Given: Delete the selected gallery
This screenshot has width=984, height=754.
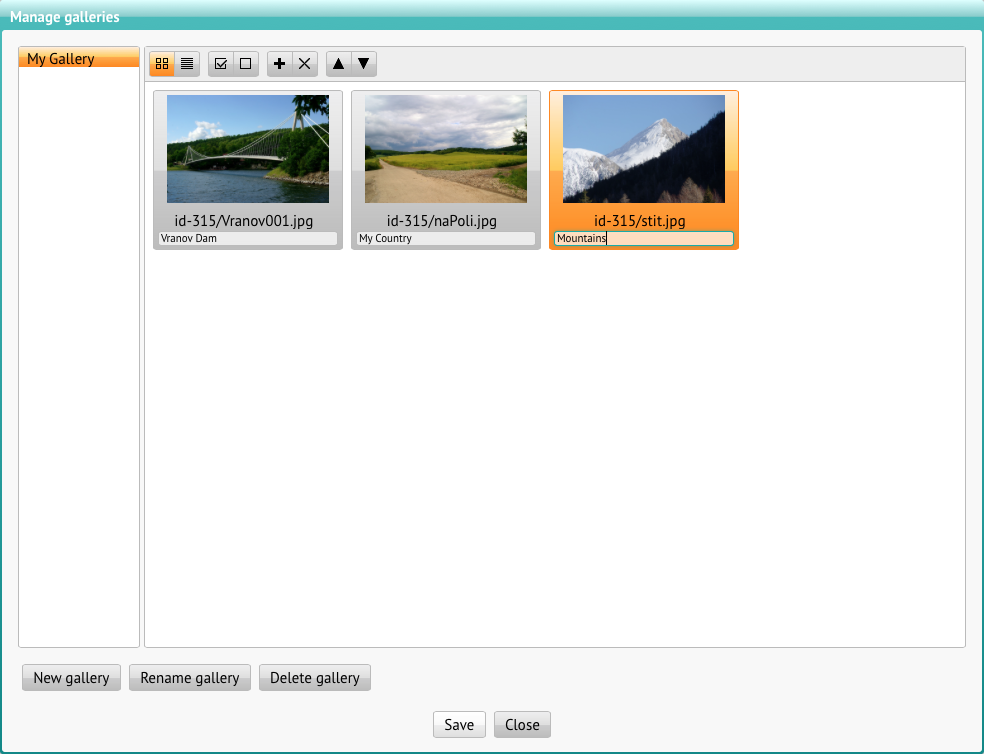Looking at the screenshot, I should point(314,677).
